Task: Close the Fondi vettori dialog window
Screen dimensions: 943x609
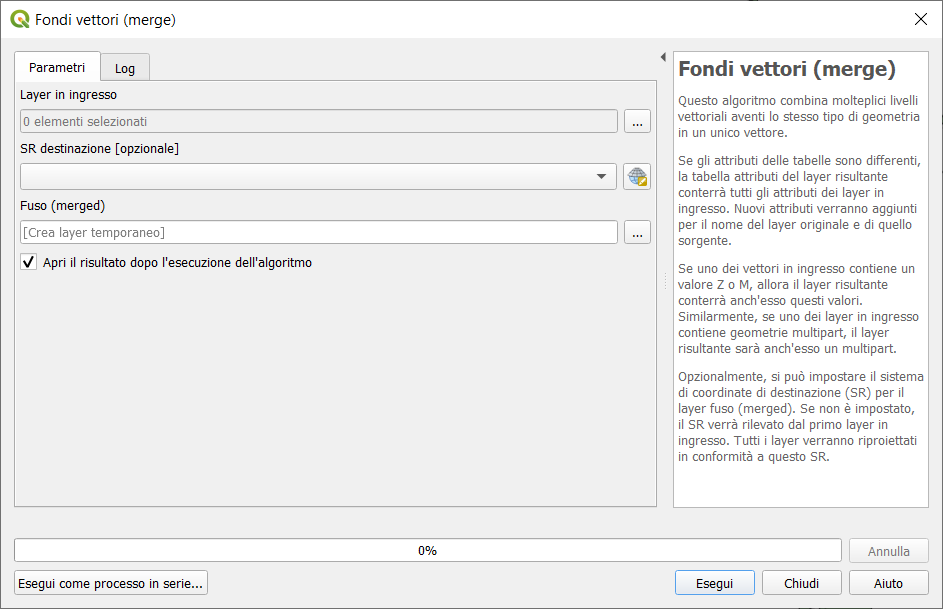Action: 920,19
